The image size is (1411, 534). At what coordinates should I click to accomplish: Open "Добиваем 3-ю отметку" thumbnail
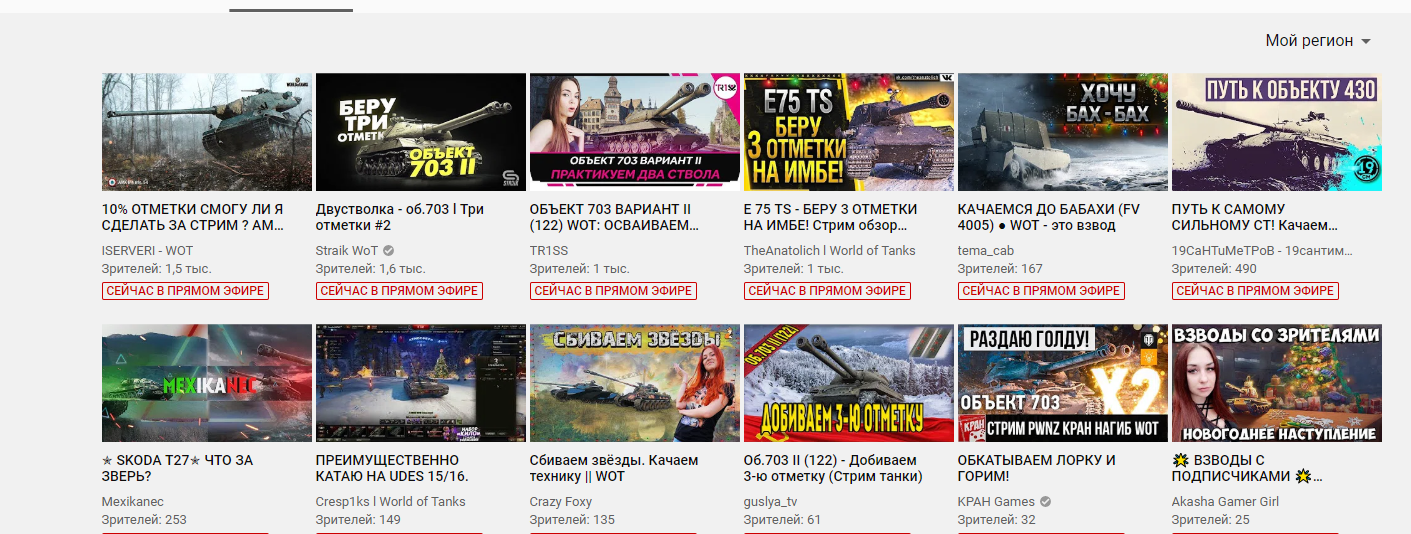[848, 382]
